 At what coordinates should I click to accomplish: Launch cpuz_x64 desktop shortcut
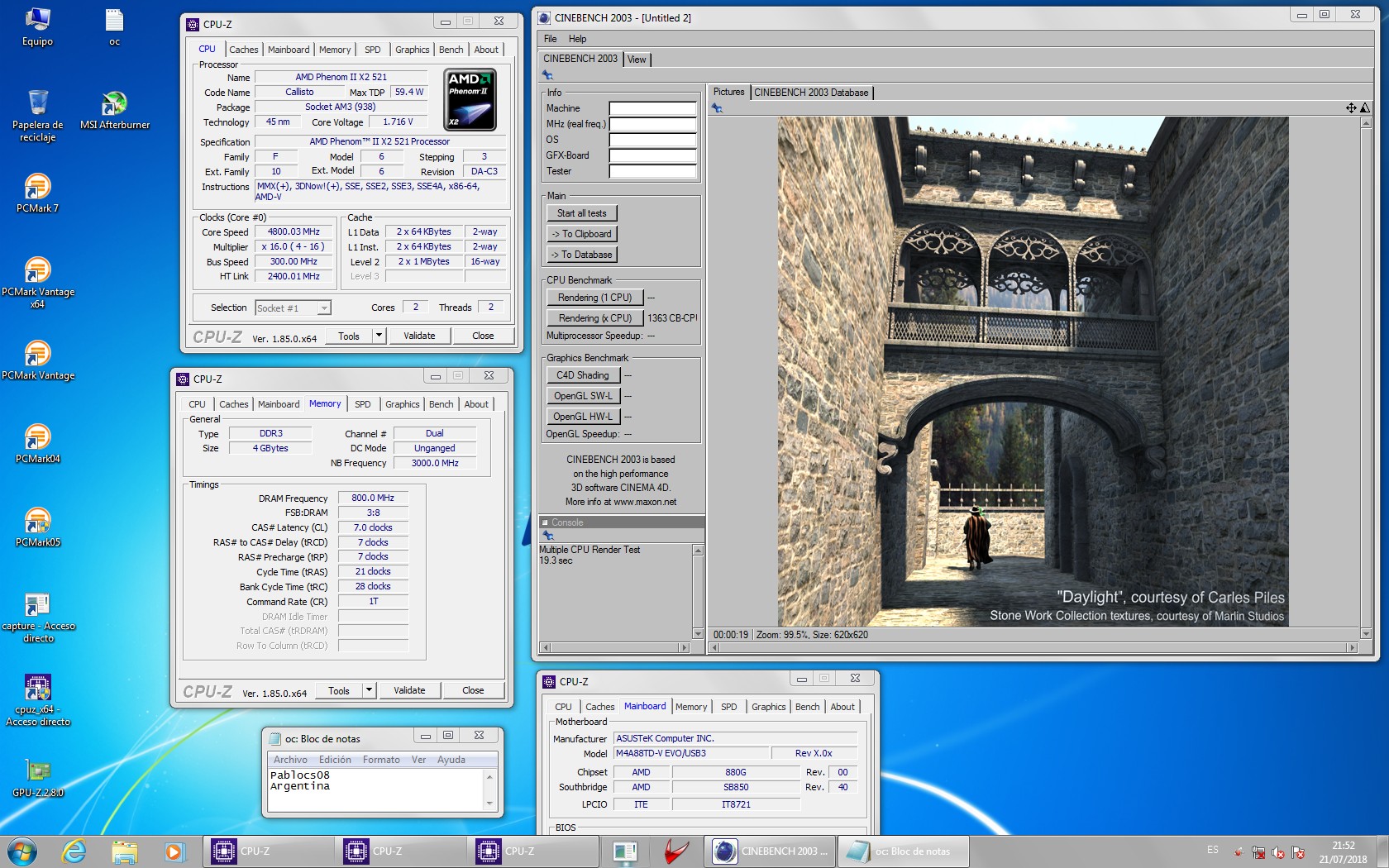coord(37,700)
